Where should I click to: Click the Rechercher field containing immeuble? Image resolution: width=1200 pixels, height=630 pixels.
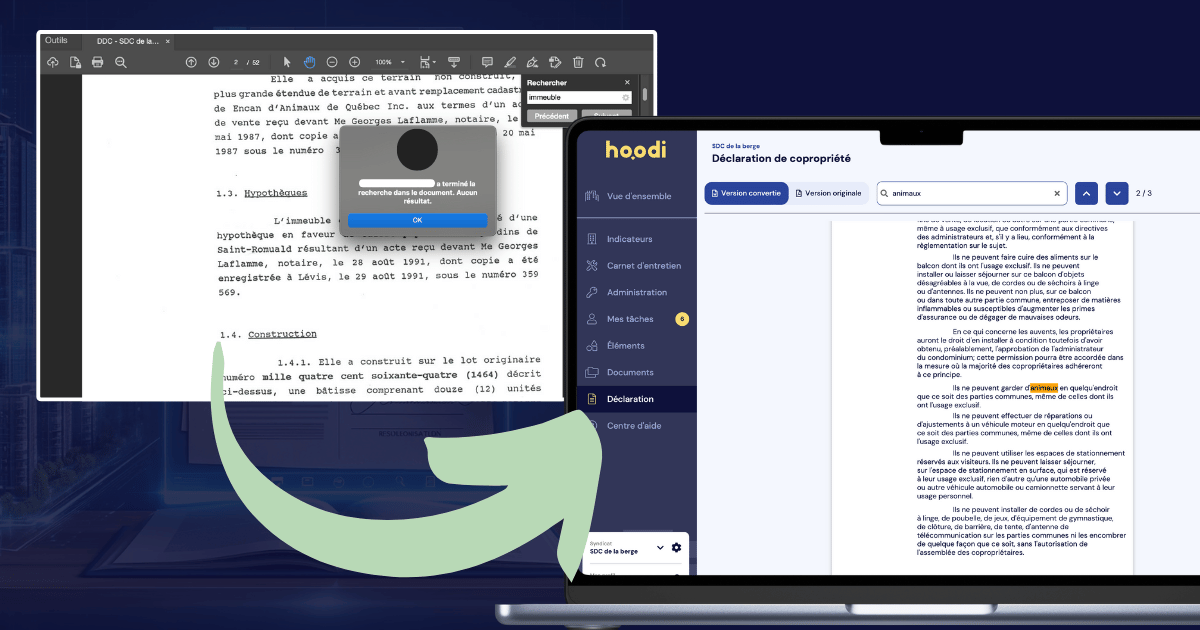[579, 98]
